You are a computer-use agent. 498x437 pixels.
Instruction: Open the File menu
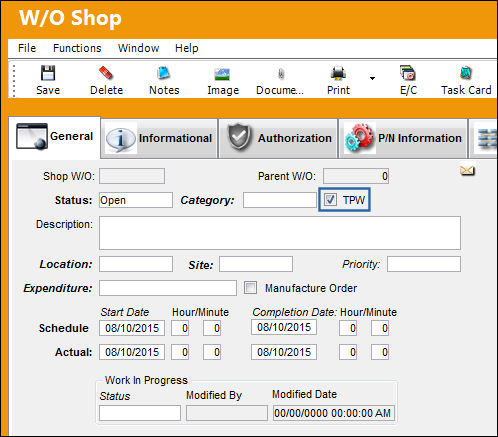click(x=27, y=48)
